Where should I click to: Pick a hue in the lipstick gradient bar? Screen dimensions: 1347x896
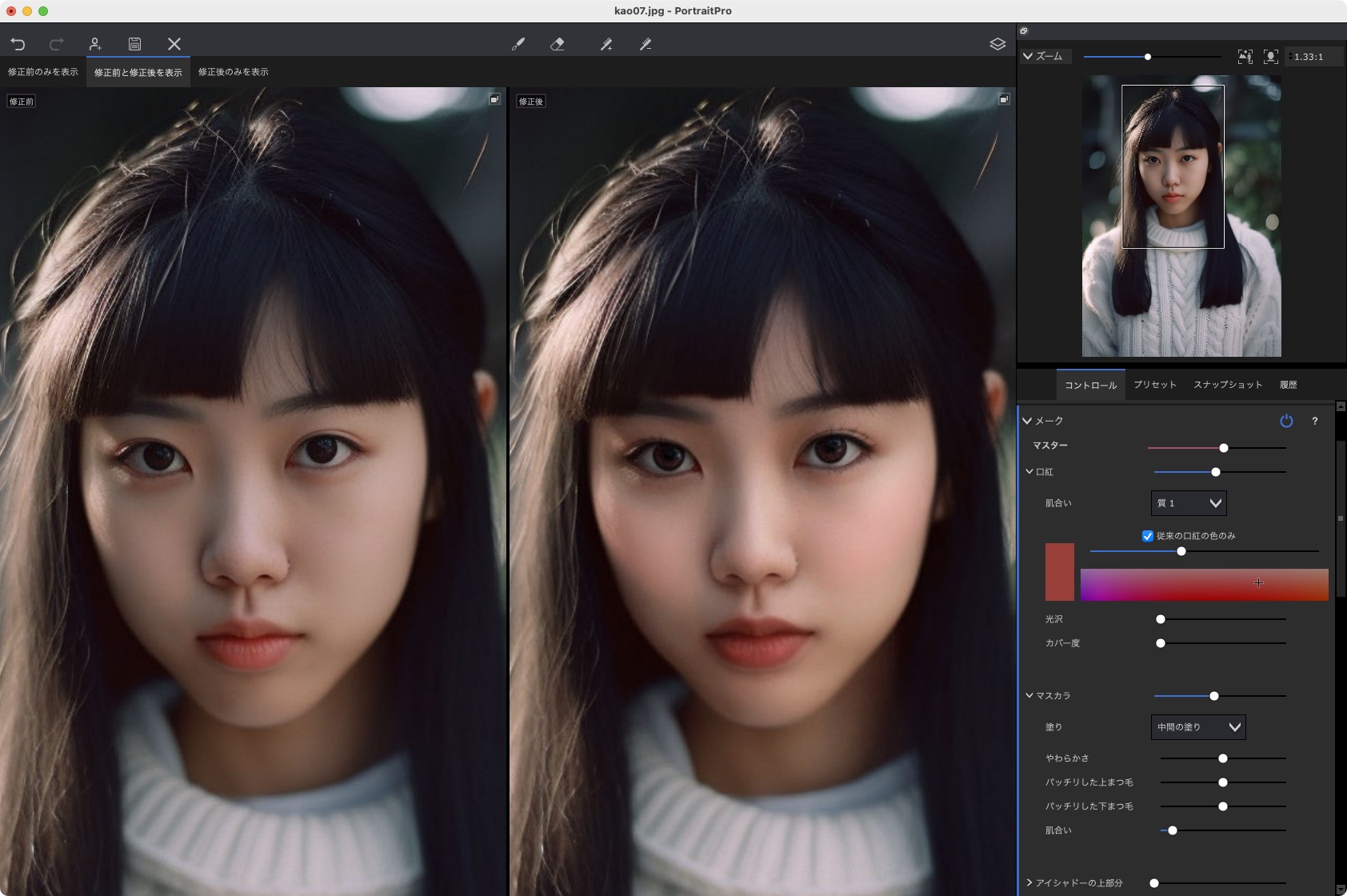tap(1205, 585)
